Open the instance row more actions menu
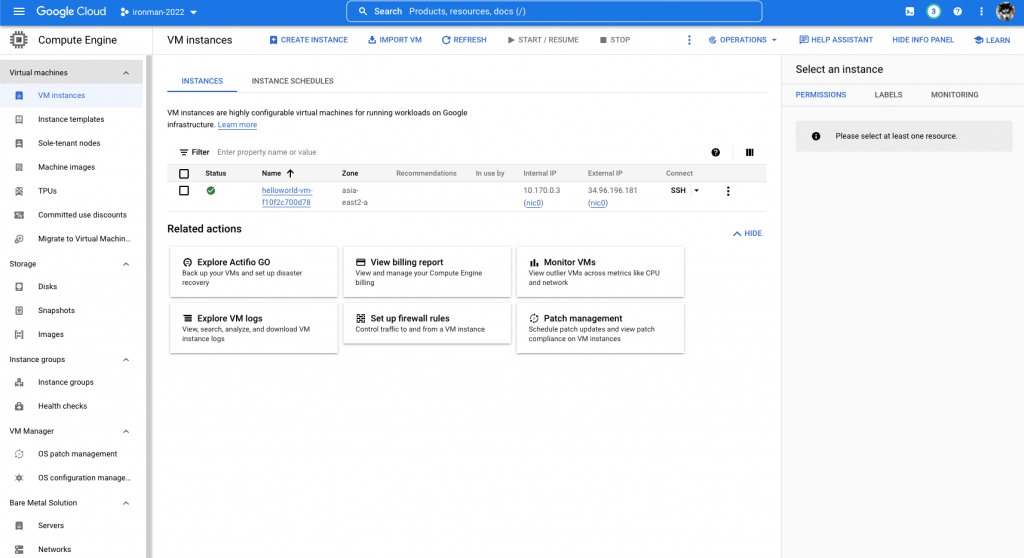The height and width of the screenshot is (558, 1024). pyautogui.click(x=728, y=191)
